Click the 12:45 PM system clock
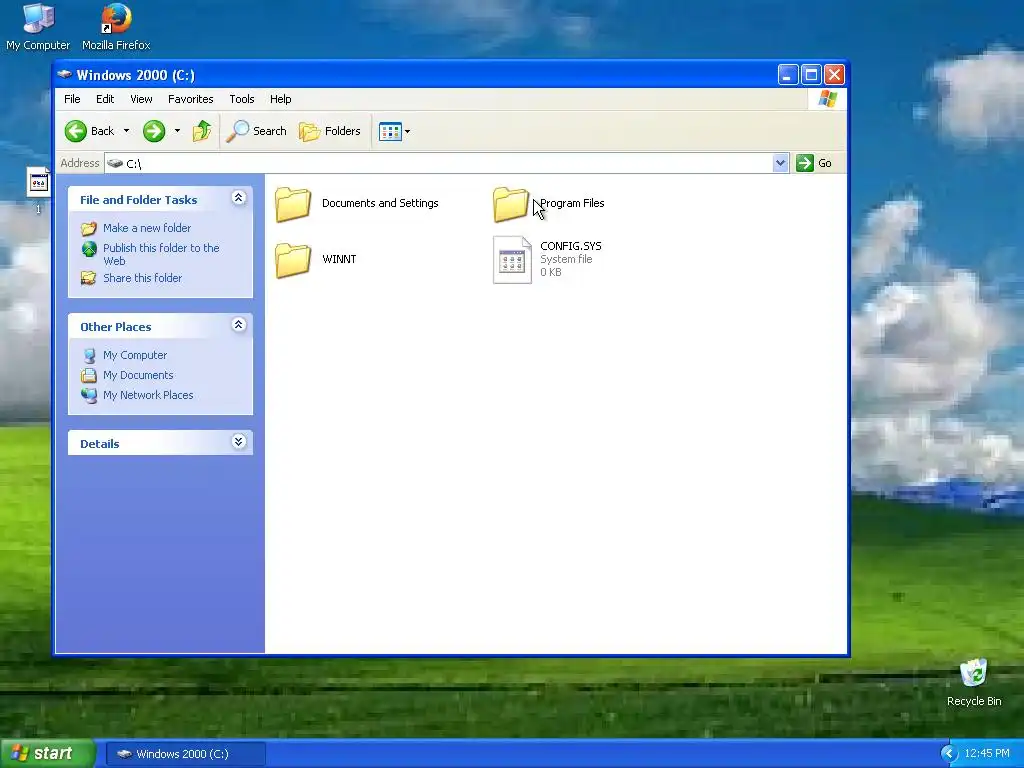The image size is (1024, 768). [x=987, y=754]
